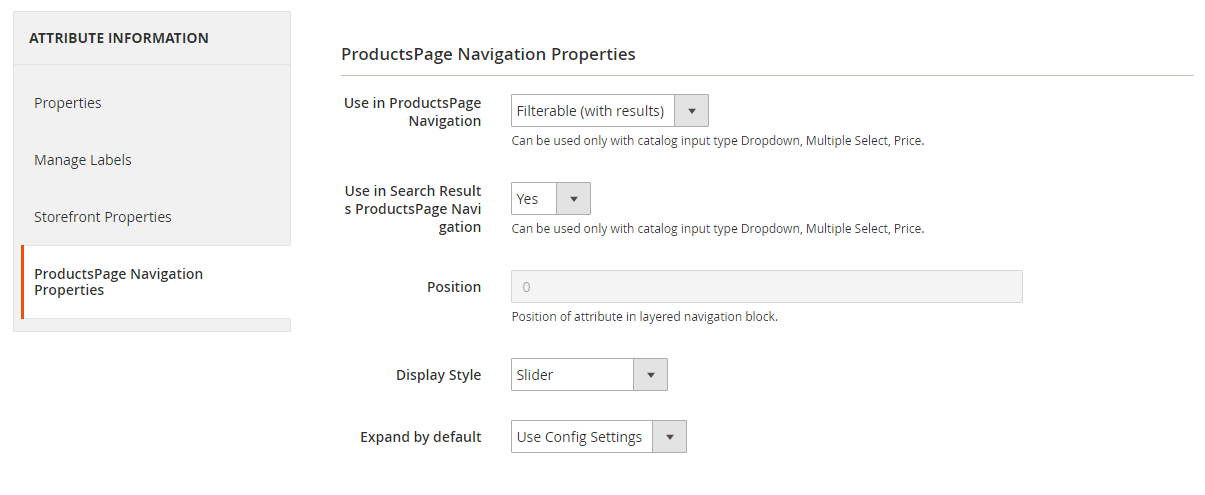The height and width of the screenshot is (495, 1205).
Task: Go to the Manage Labels tab
Action: pyautogui.click(x=83, y=160)
